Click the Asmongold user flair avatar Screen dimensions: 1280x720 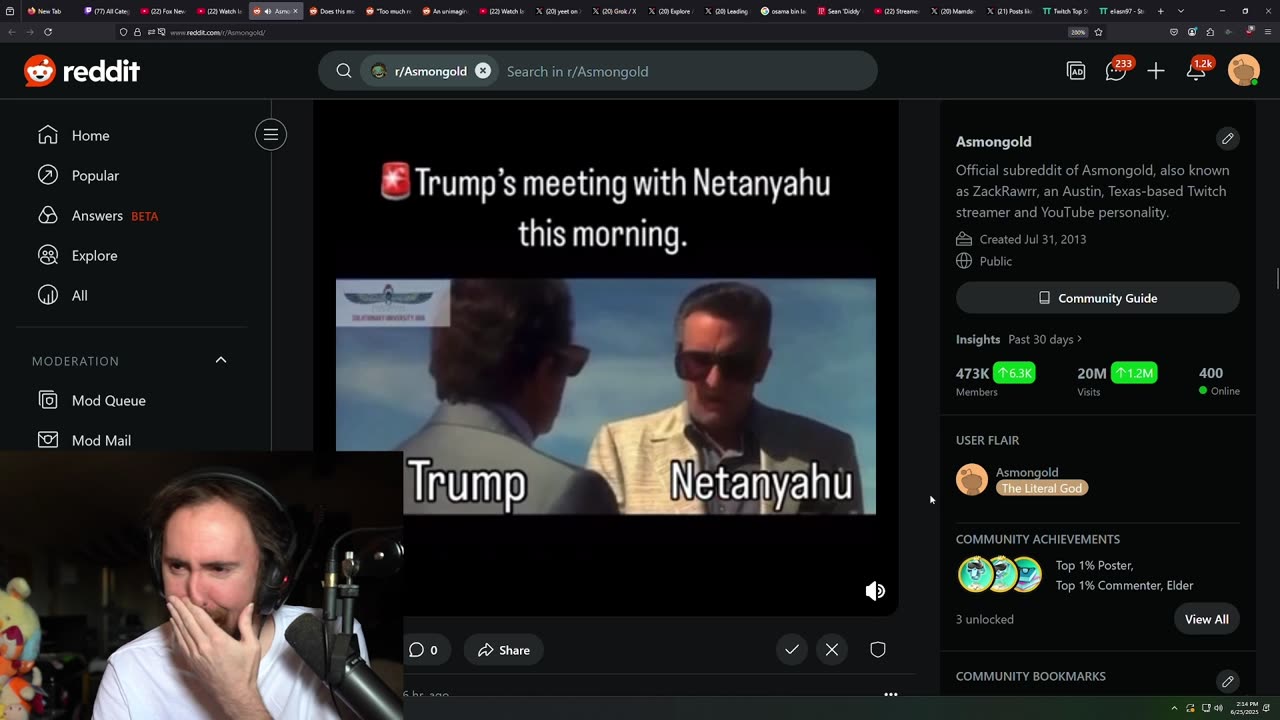tap(972, 480)
